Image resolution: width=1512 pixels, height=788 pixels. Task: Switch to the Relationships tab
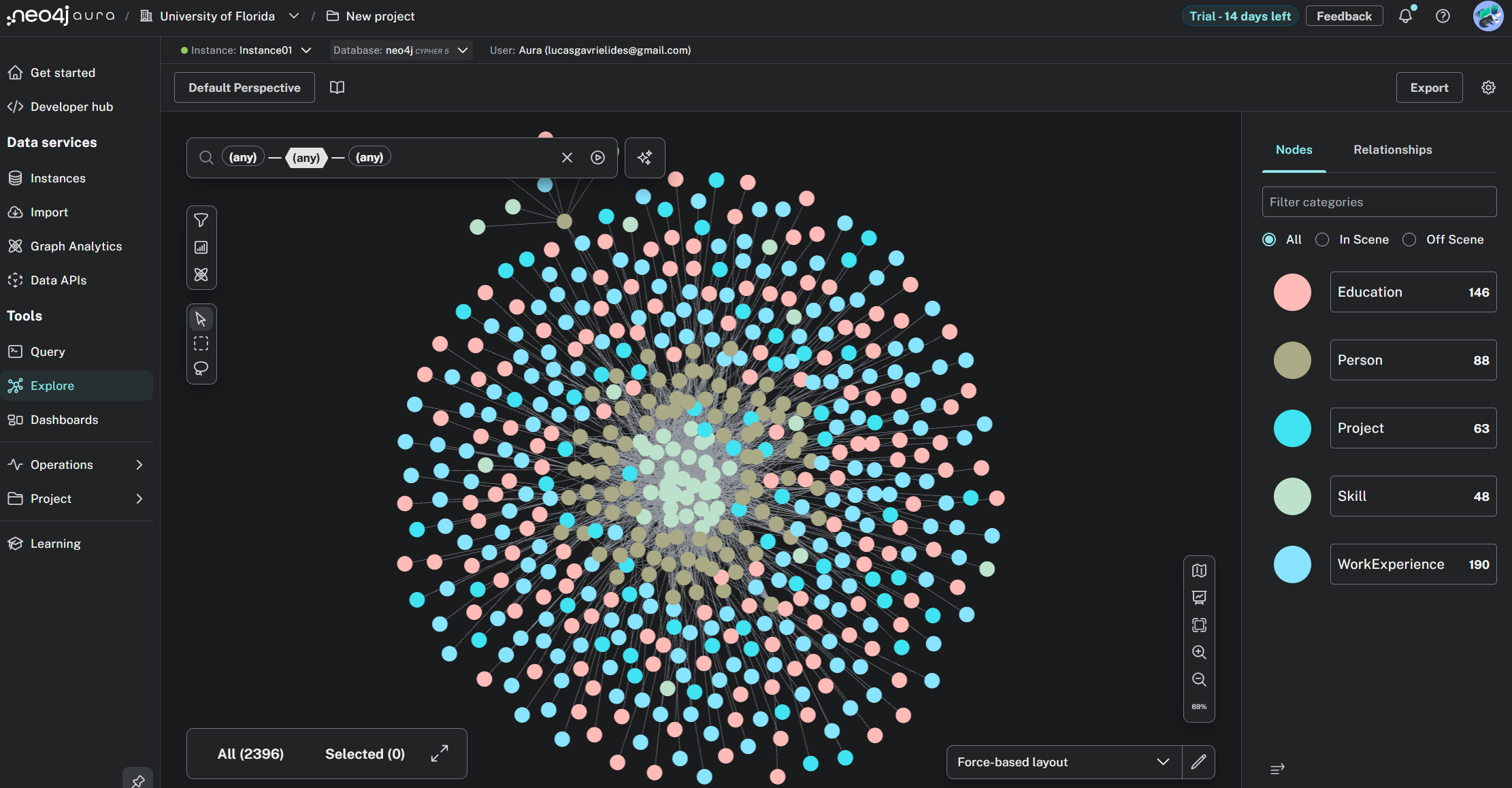click(x=1392, y=150)
